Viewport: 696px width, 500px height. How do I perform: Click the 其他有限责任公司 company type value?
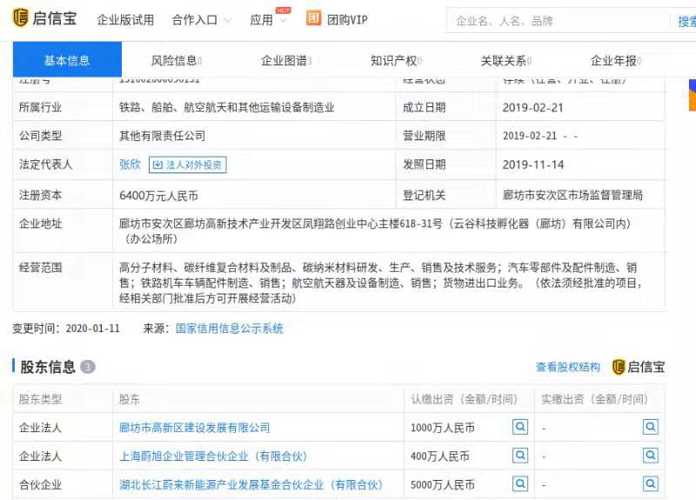tap(162, 136)
